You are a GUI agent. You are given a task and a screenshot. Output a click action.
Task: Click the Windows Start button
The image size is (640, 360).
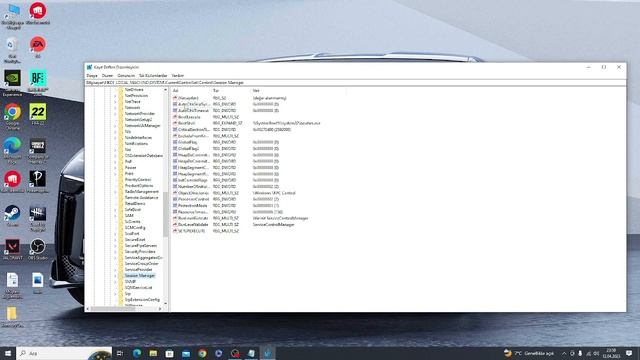(8, 353)
